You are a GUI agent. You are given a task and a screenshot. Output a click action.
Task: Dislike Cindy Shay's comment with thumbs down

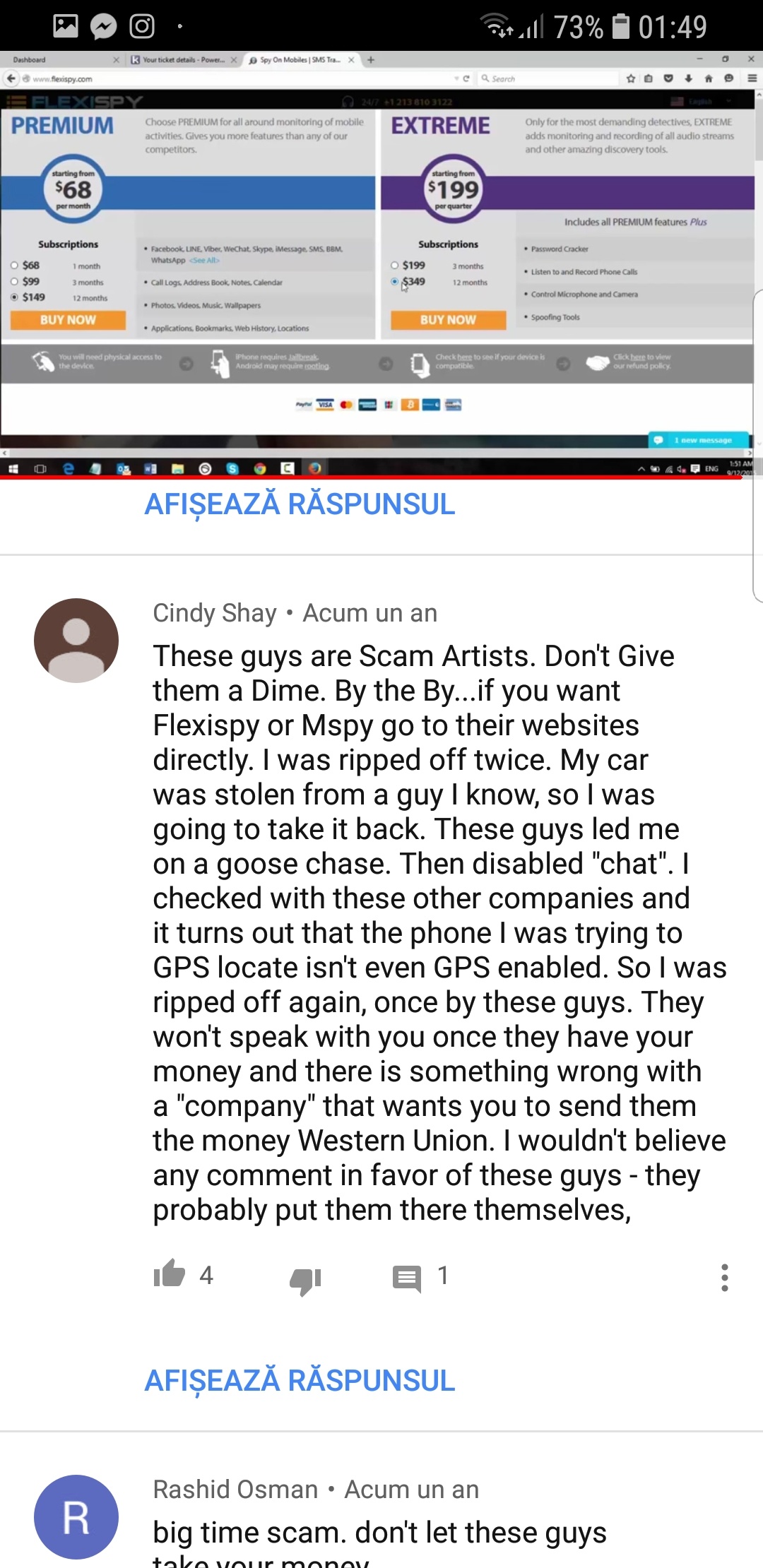305,1279
